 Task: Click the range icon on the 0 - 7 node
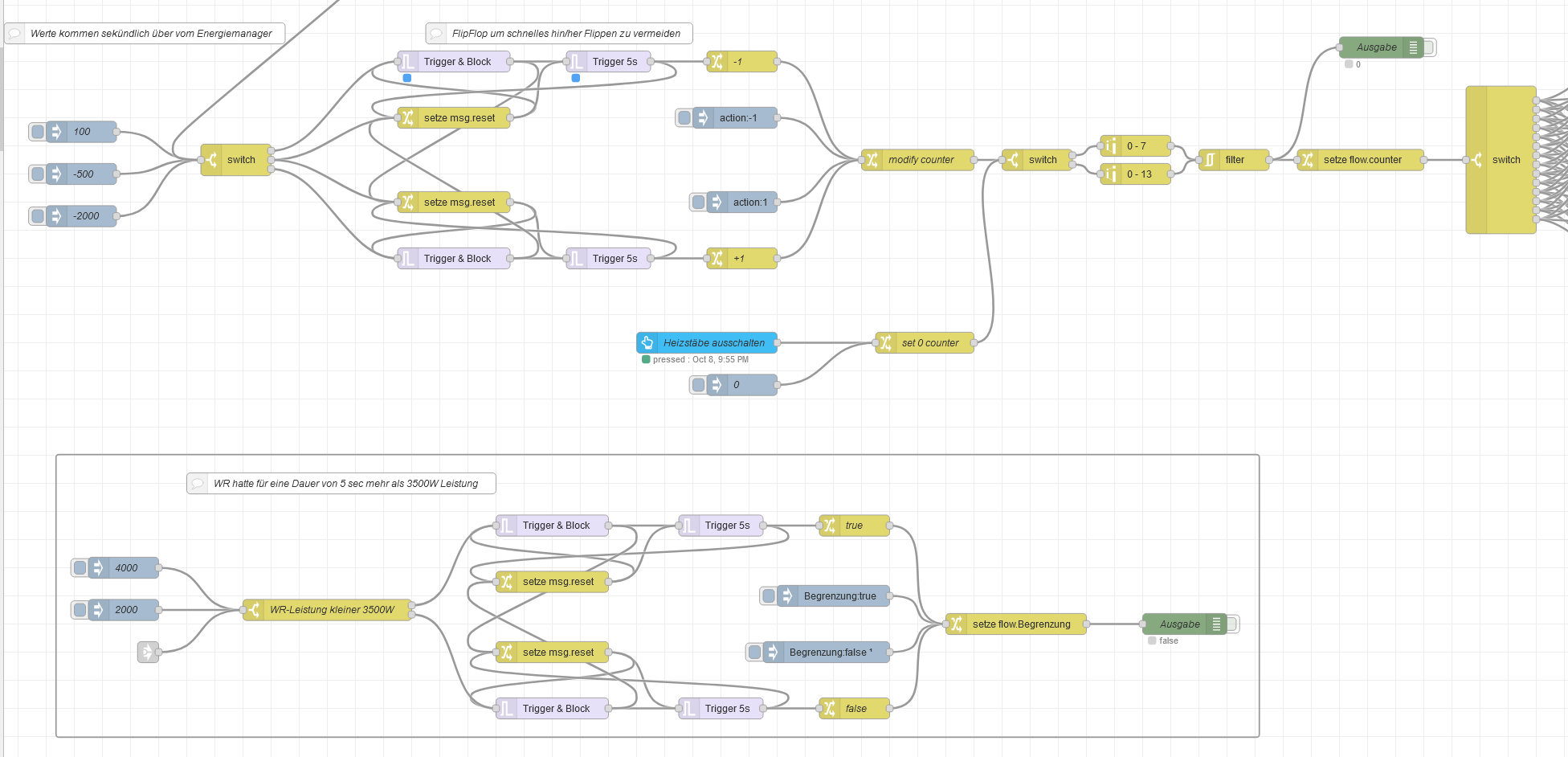pos(1111,146)
